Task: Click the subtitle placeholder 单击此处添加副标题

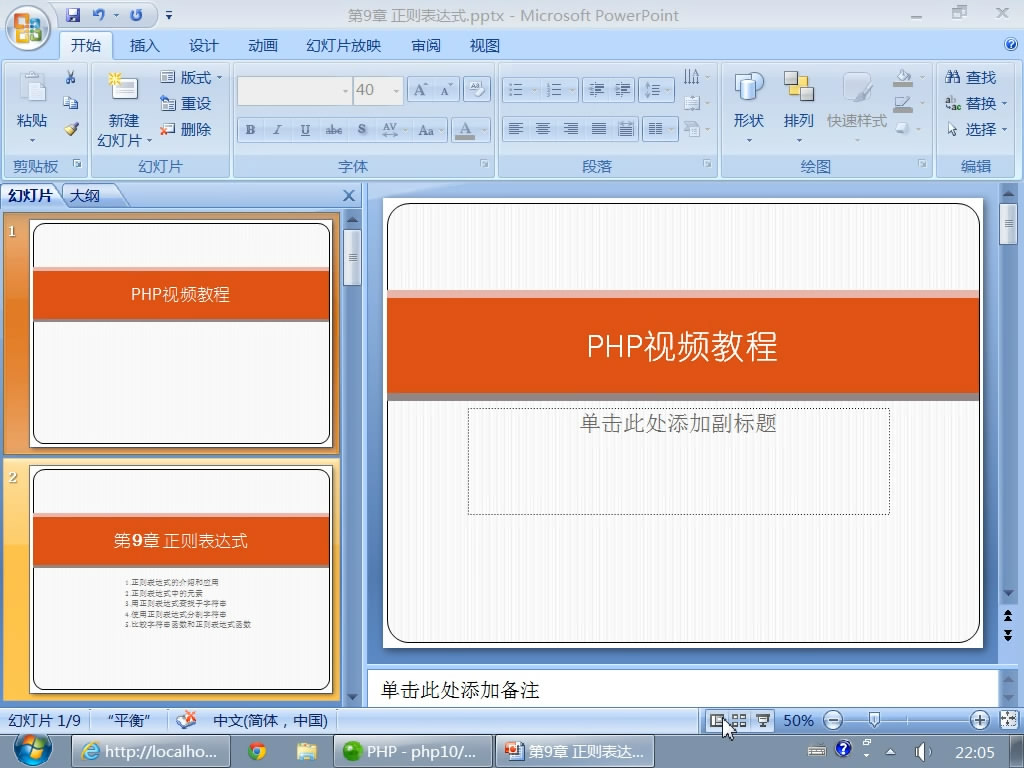Action: coord(678,461)
